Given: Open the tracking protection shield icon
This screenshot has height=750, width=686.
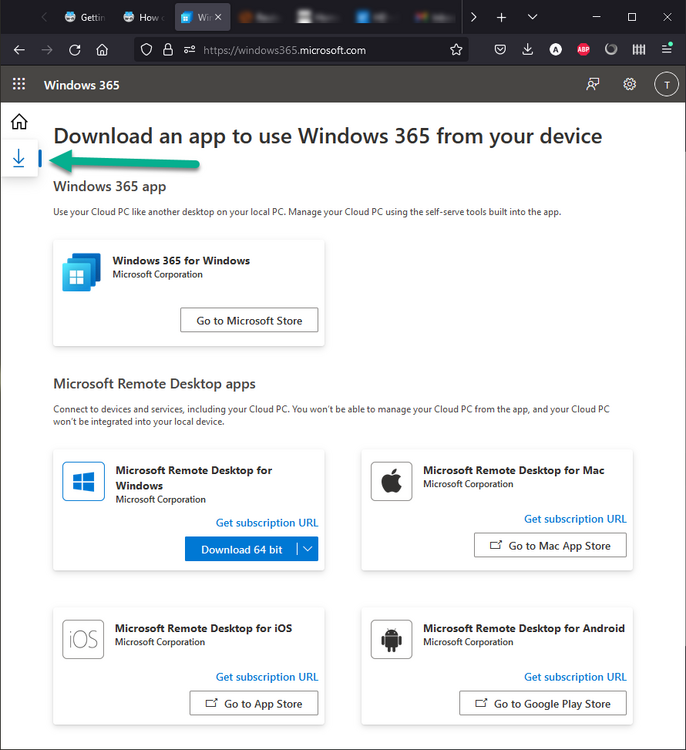Looking at the screenshot, I should point(146,50).
